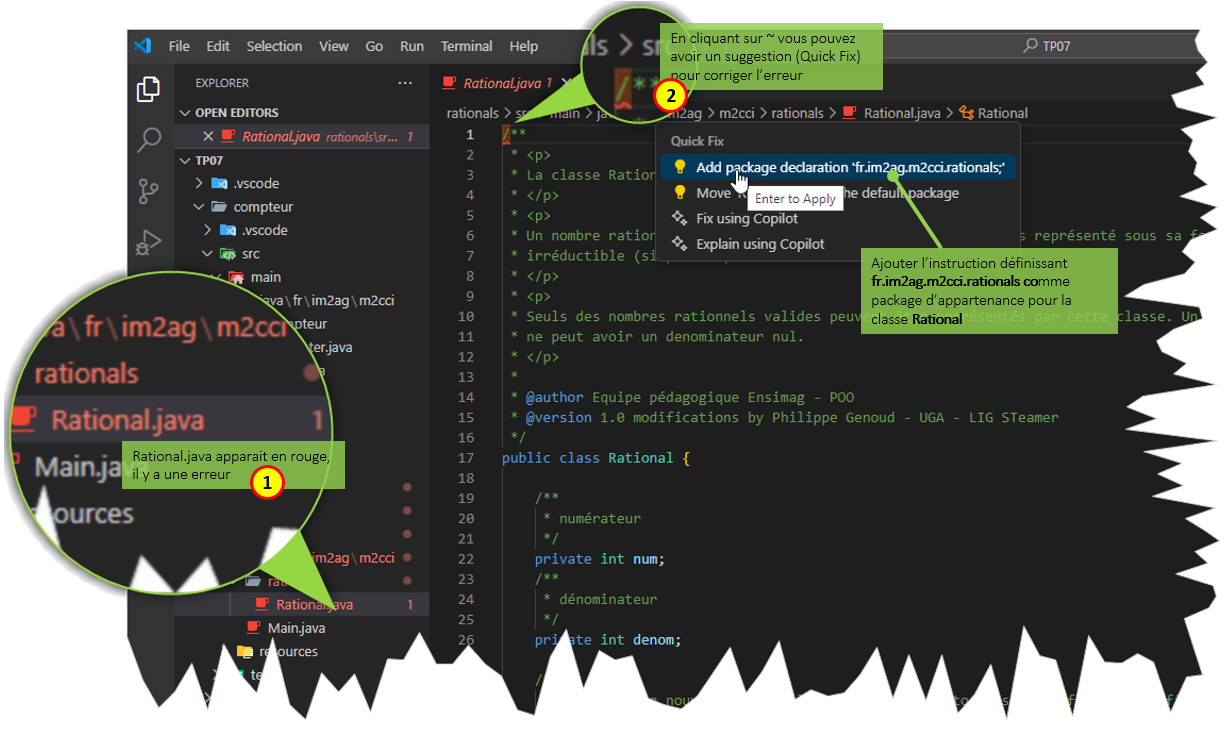Open the Source Control view
The image size is (1227, 730).
[148, 190]
